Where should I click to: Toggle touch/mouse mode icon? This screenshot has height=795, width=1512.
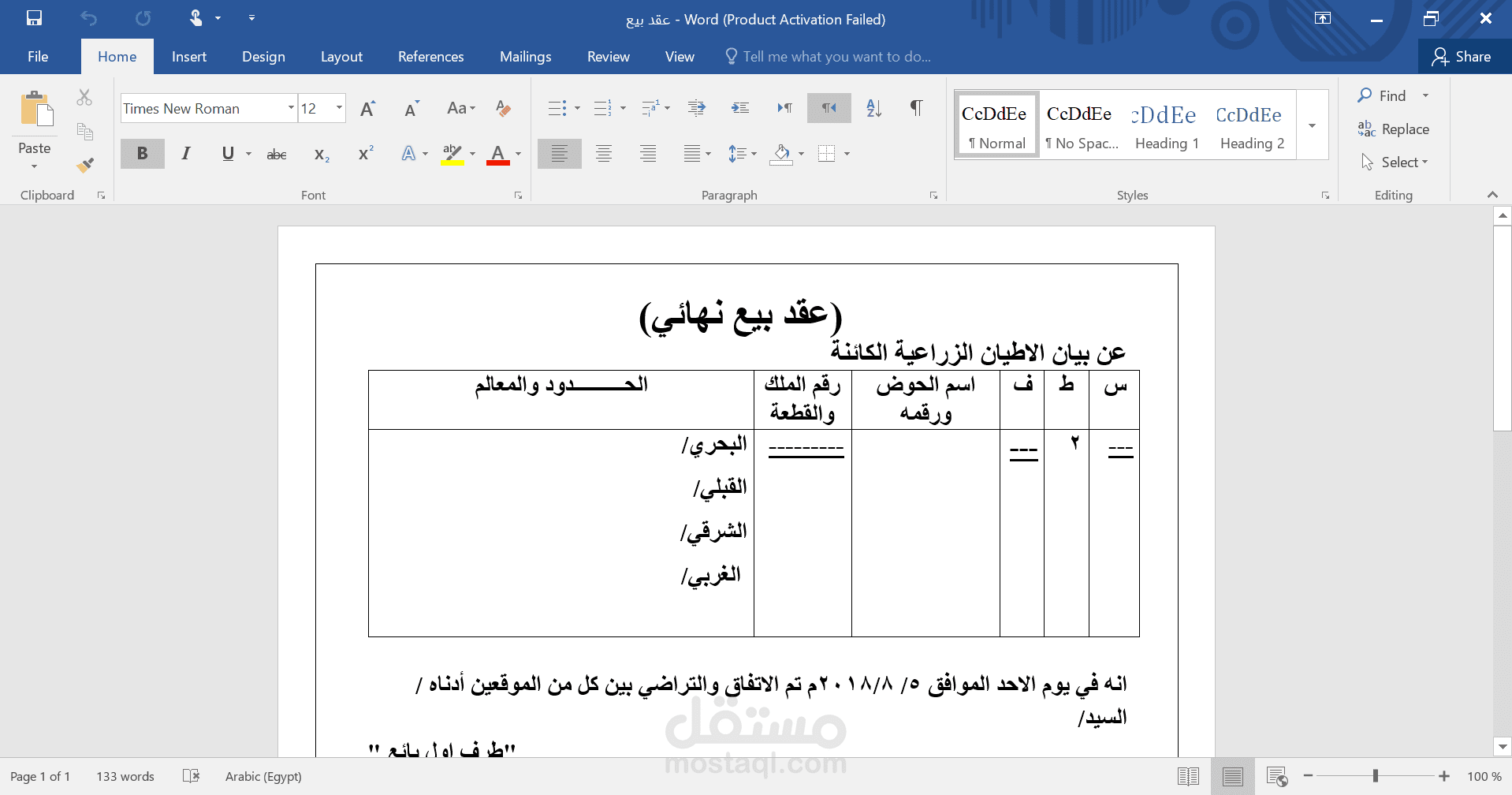196,18
